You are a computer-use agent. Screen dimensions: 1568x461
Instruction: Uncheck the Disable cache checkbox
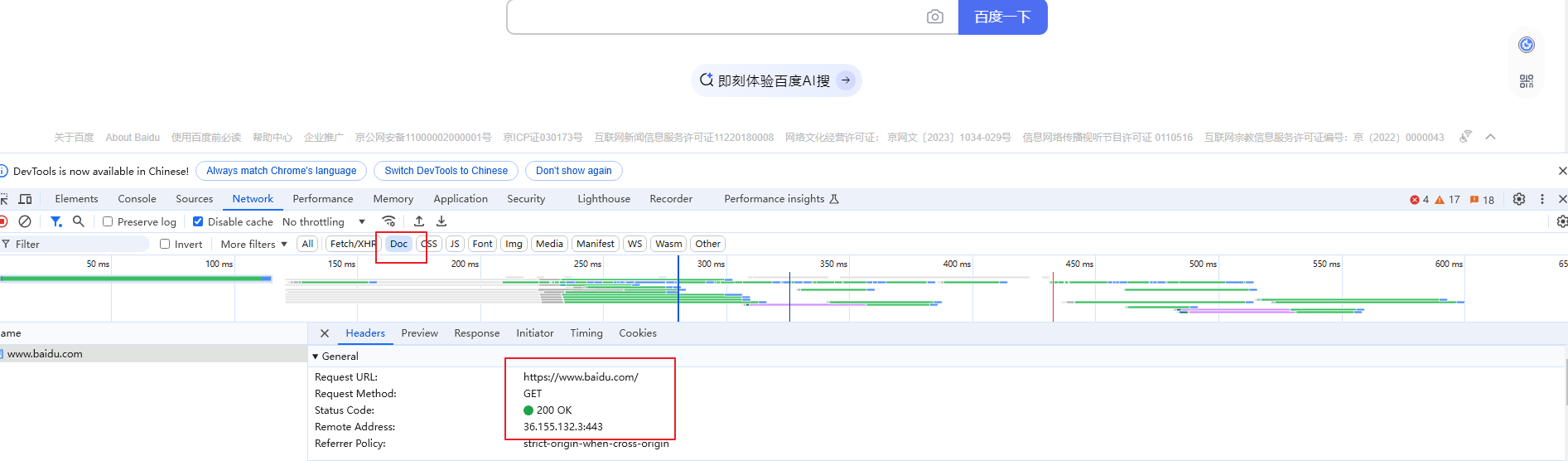point(198,221)
